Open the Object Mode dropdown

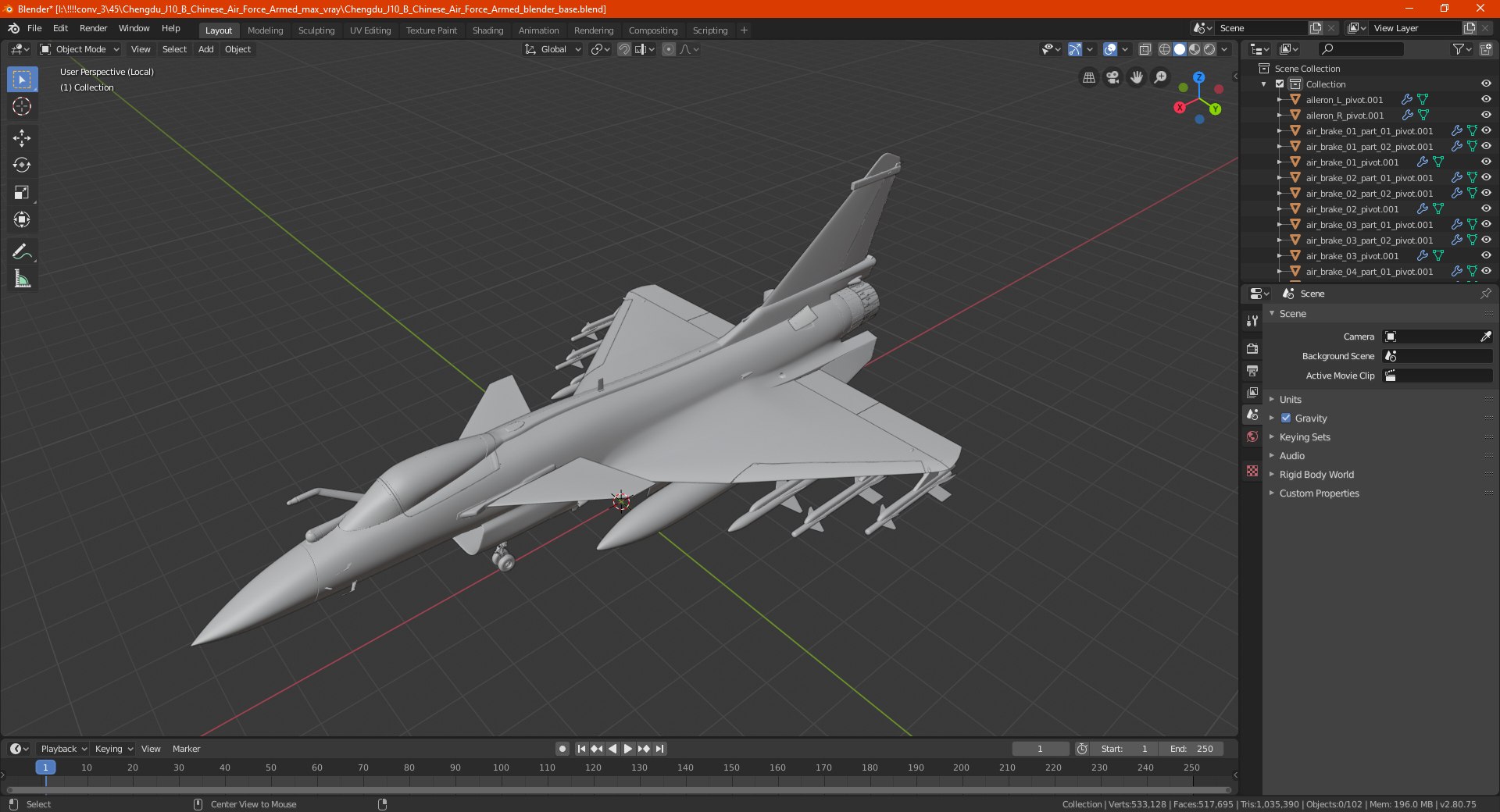pyautogui.click(x=80, y=49)
